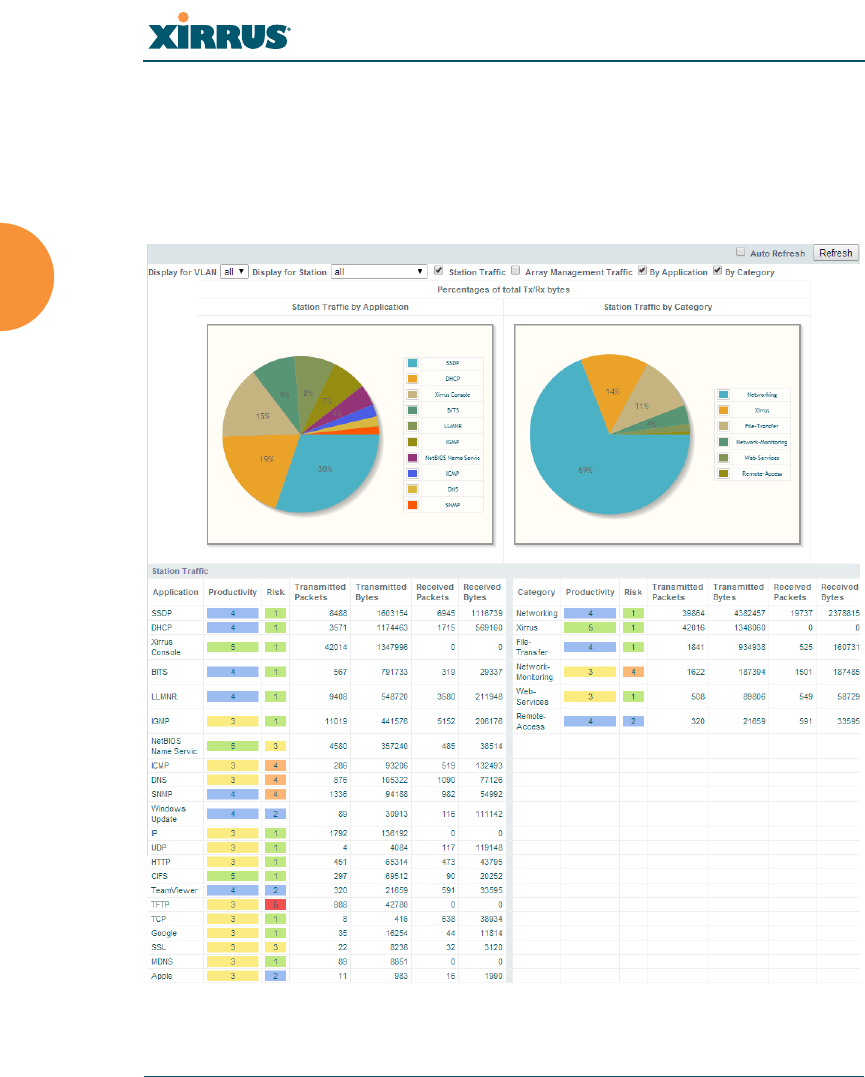This screenshot has width=865, height=1077.
Task: Sort application table by Risk header
Action: pyautogui.click(x=276, y=592)
